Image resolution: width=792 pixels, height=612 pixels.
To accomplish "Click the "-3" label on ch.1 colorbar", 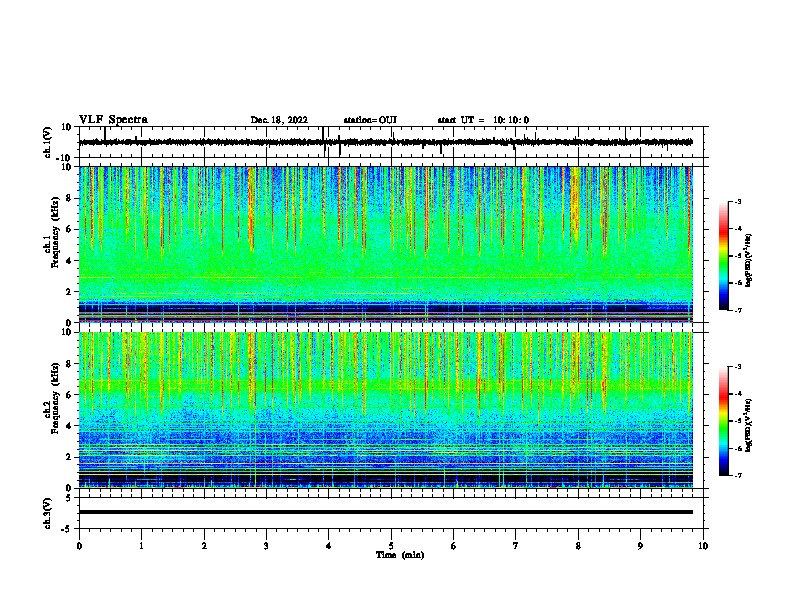I will point(737,201).
